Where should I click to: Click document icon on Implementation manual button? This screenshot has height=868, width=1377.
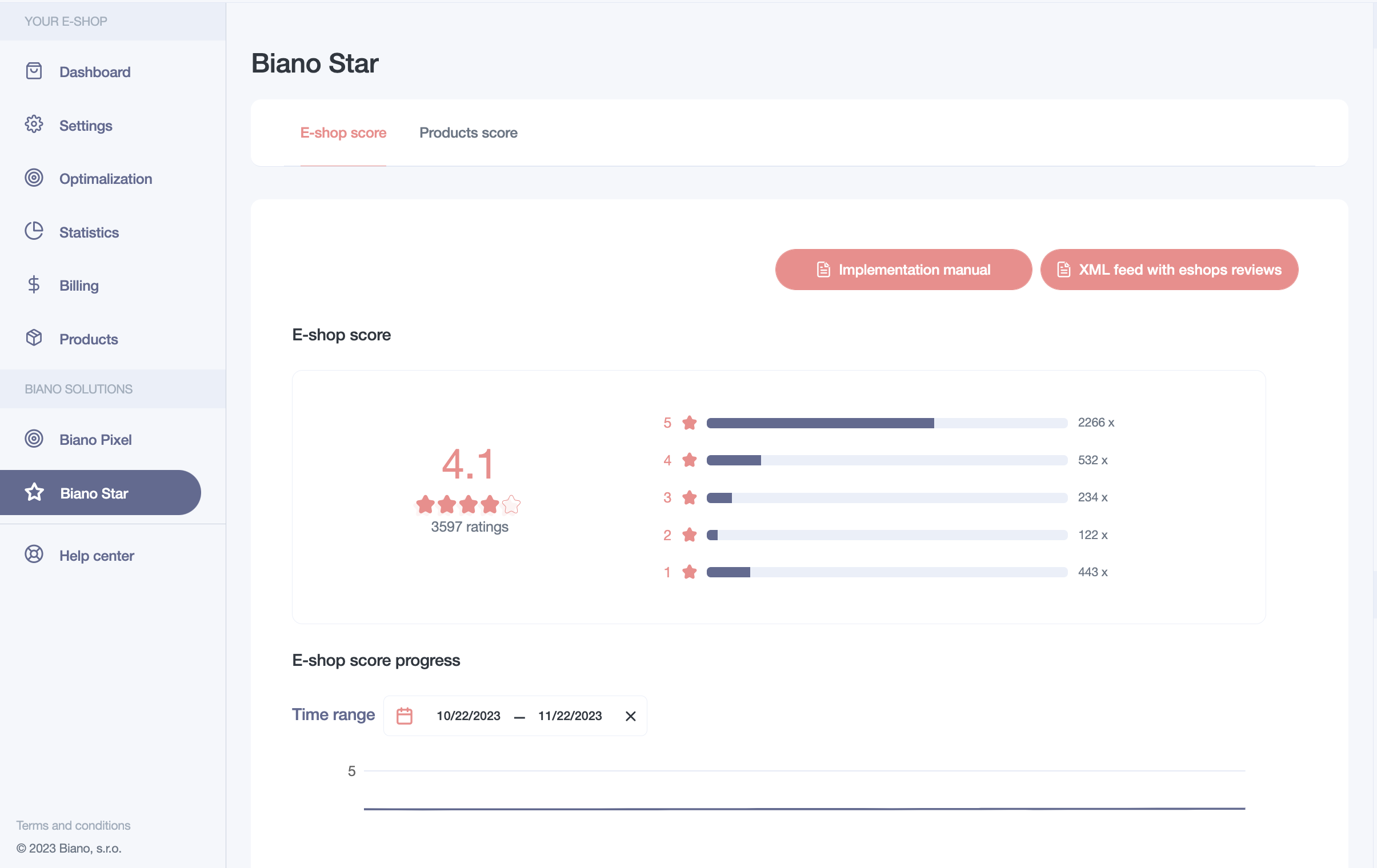click(x=823, y=269)
